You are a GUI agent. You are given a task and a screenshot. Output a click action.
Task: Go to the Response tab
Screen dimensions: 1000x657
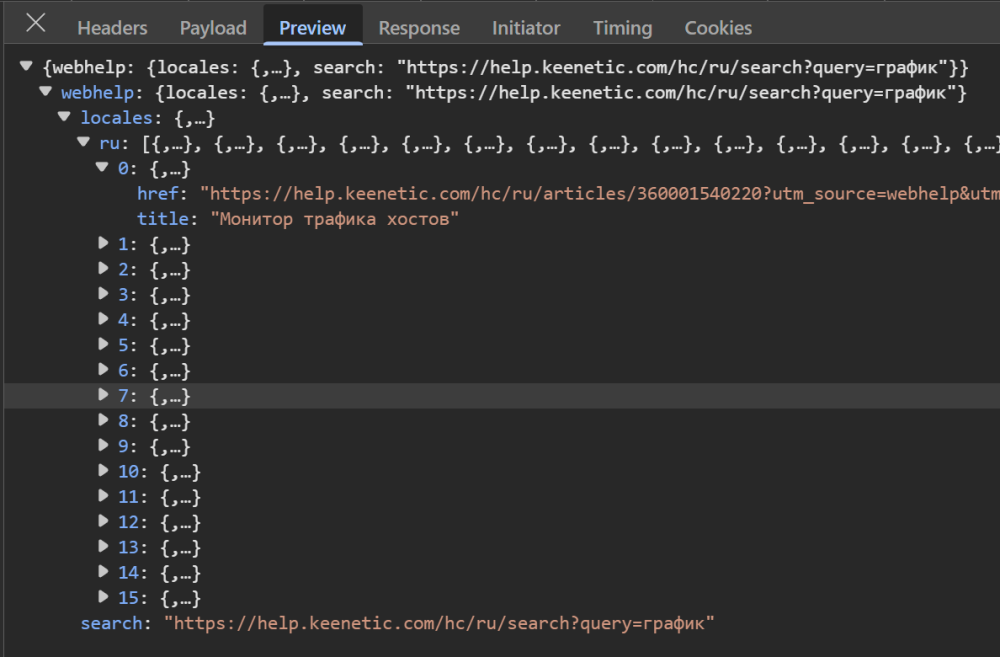click(x=419, y=28)
